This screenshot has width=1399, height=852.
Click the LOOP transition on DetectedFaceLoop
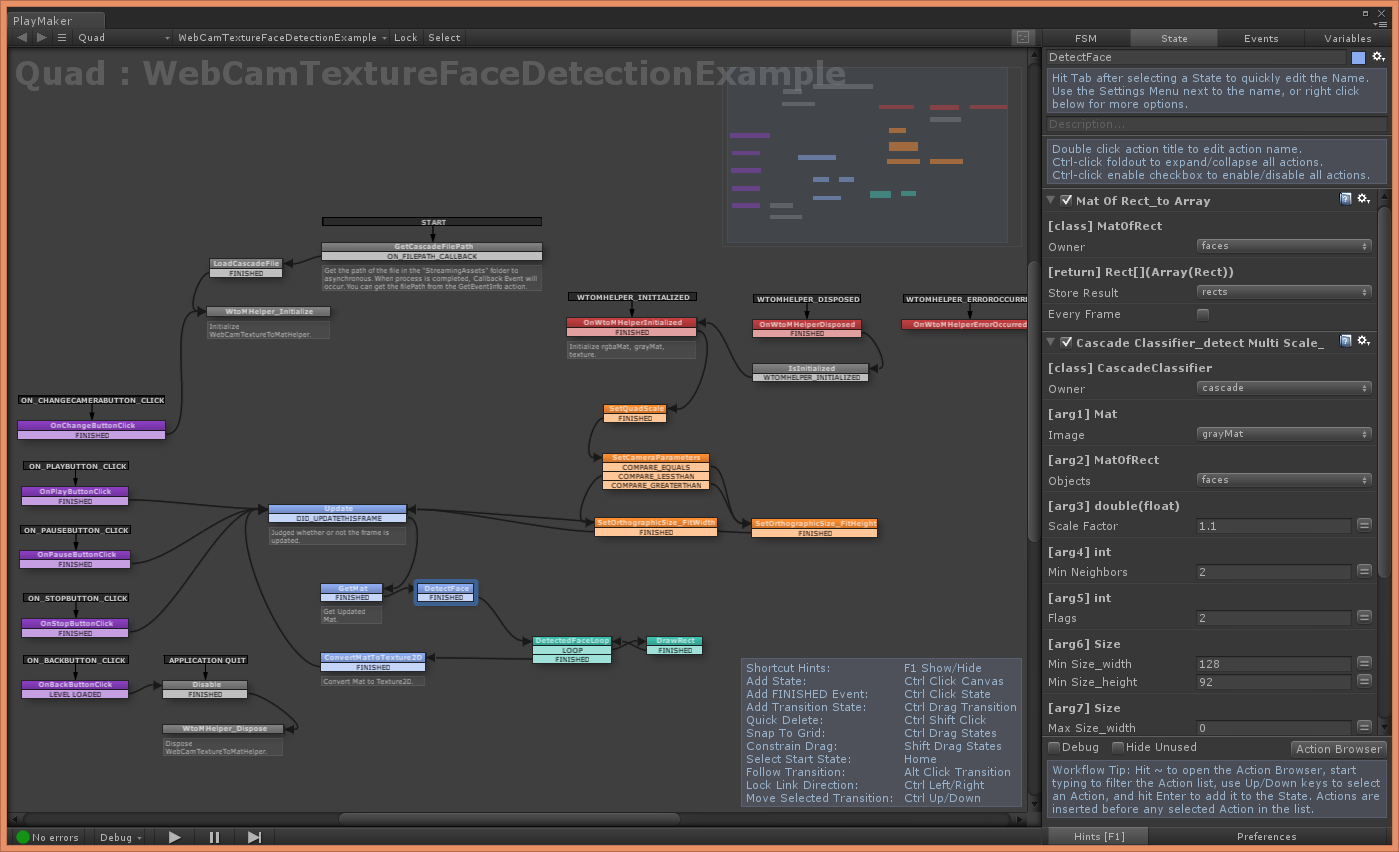pos(571,650)
